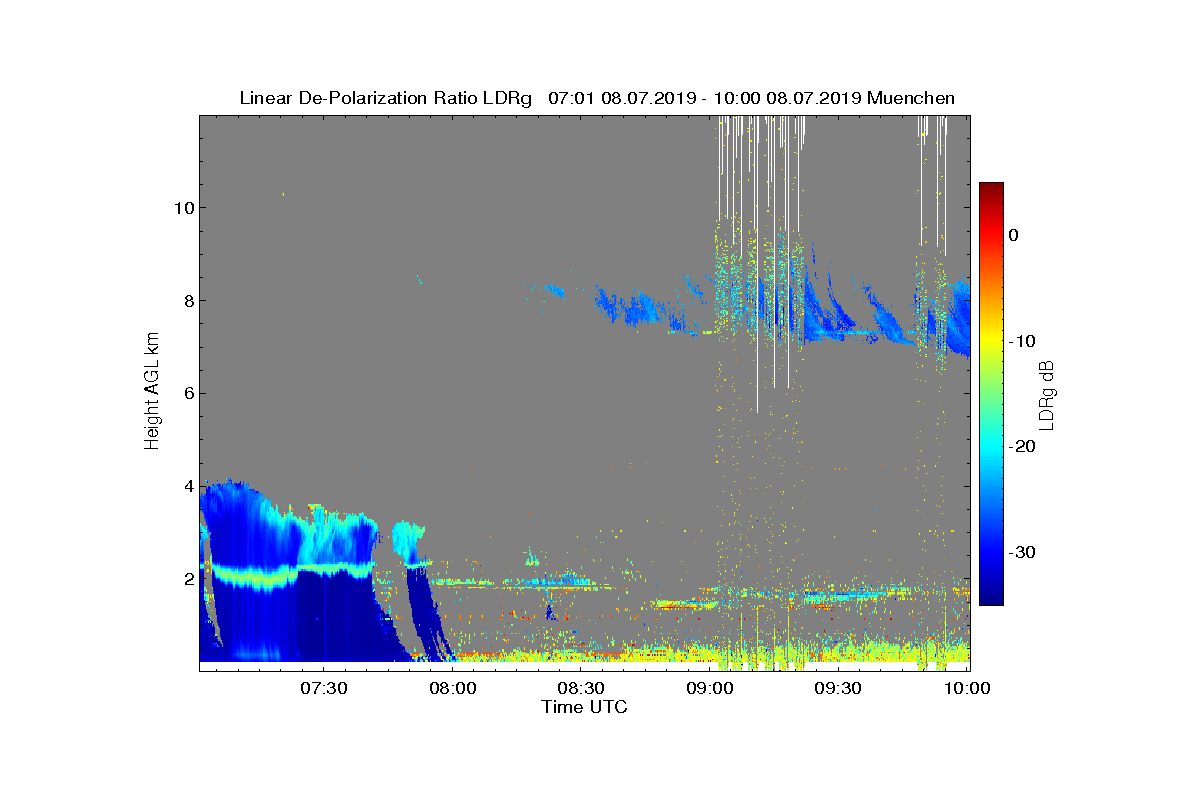1200x800 pixels.
Task: Click the 'Height AGL km' axis label
Action: (152, 393)
